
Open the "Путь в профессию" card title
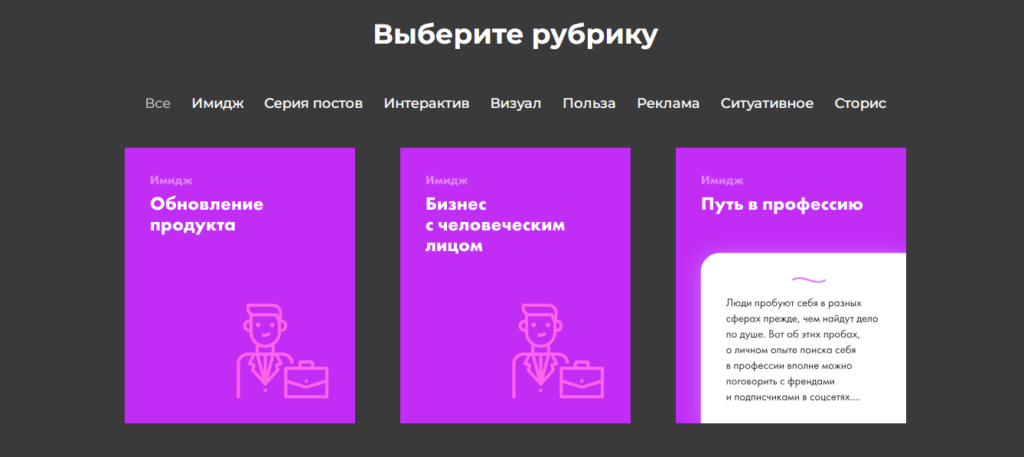[781, 205]
